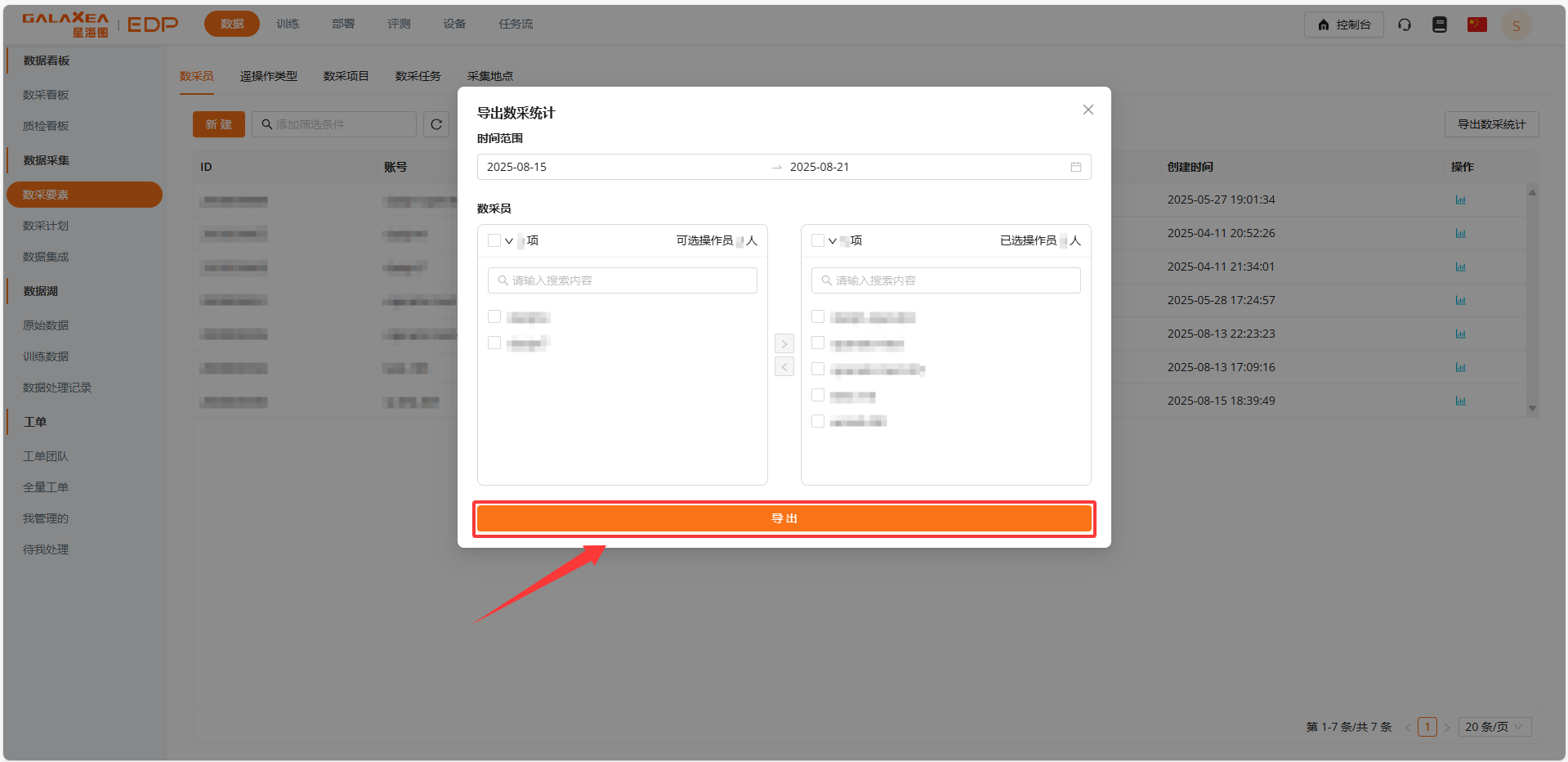Open the 20 条/页 page size dropdown

point(1494,727)
